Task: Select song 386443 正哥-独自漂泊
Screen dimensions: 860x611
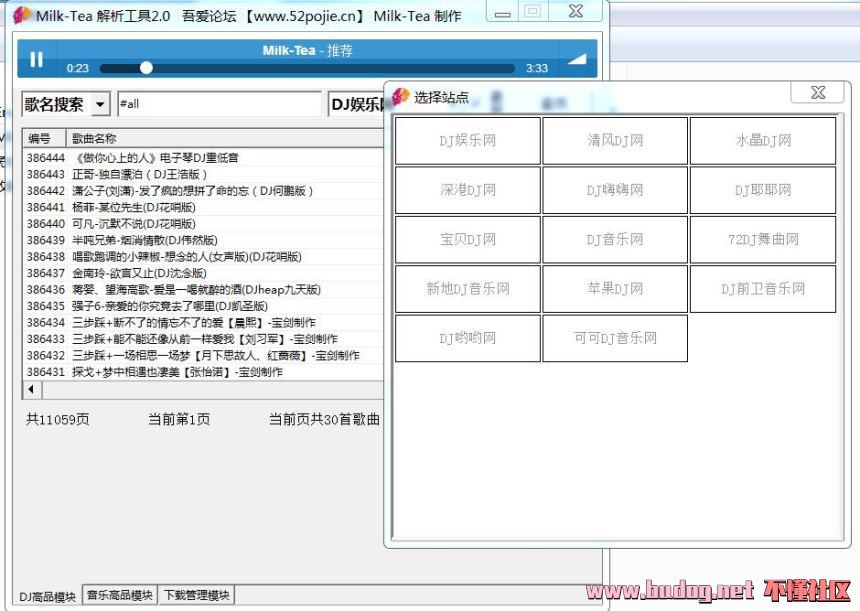Action: click(203, 174)
